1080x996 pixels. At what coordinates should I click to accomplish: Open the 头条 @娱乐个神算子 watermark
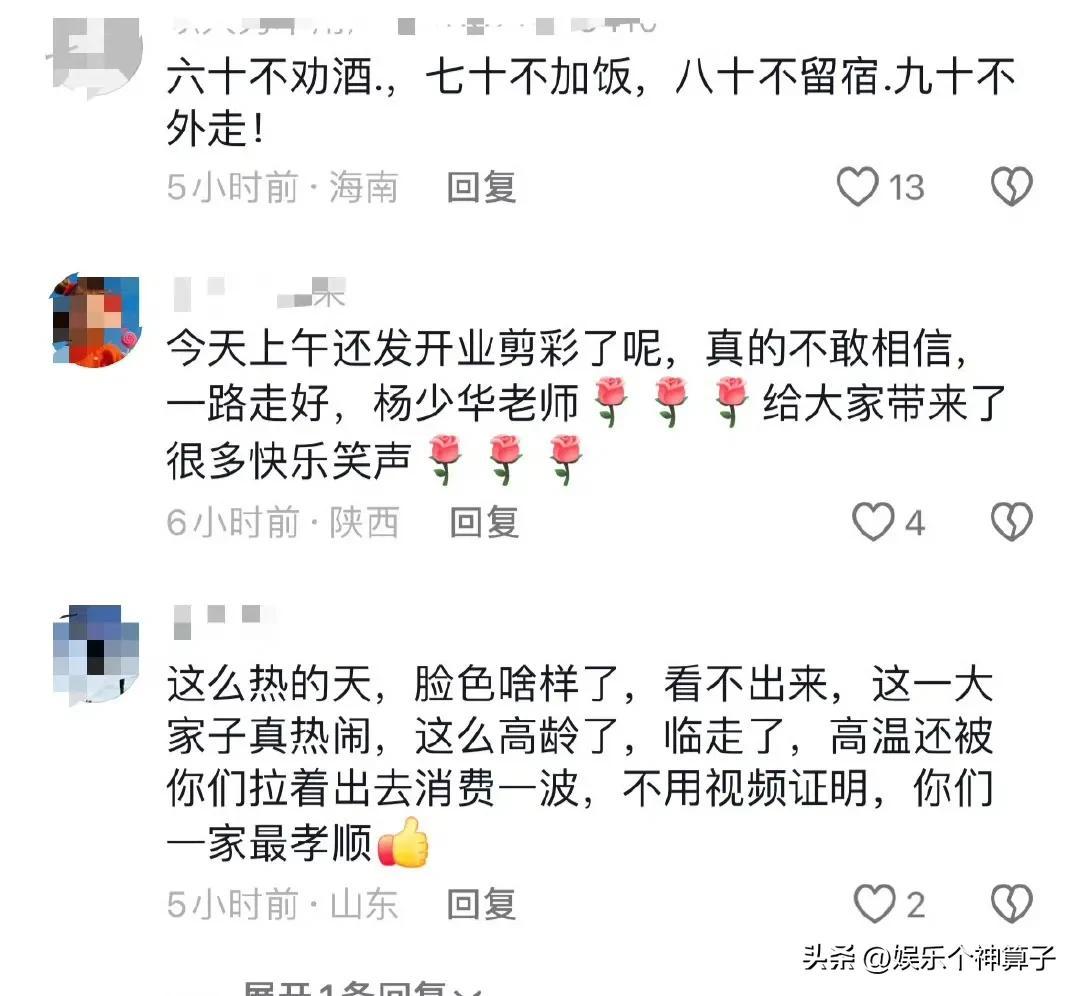point(929,957)
